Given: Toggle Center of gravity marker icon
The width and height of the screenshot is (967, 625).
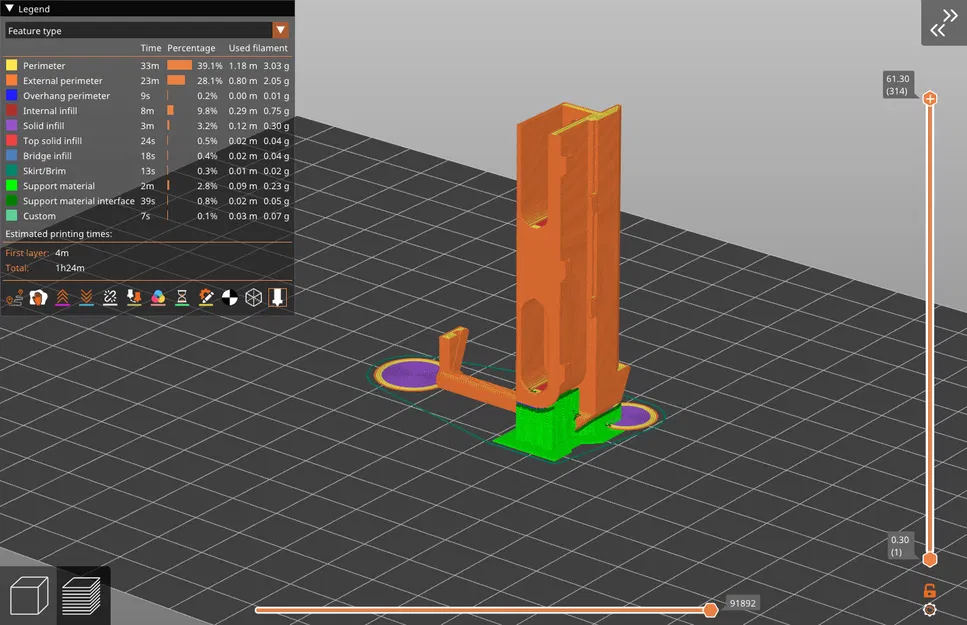Looking at the screenshot, I should 229,298.
